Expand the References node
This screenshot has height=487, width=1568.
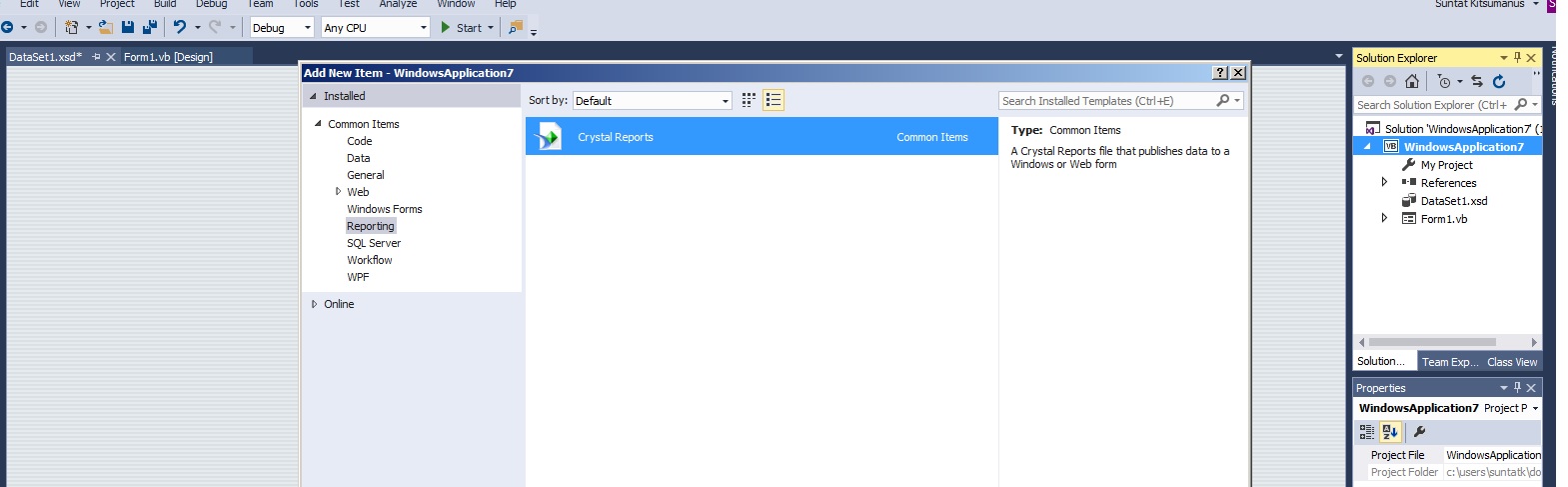pos(1384,183)
